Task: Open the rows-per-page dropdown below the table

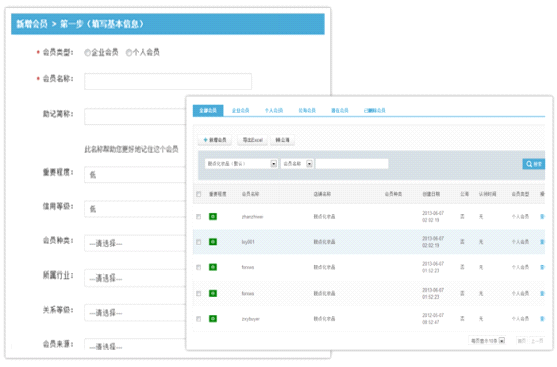Action: click(487, 341)
